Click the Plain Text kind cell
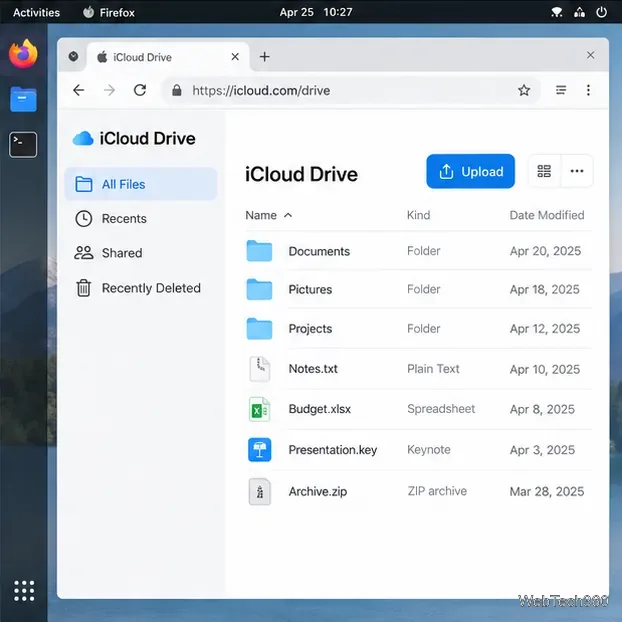 coord(433,369)
